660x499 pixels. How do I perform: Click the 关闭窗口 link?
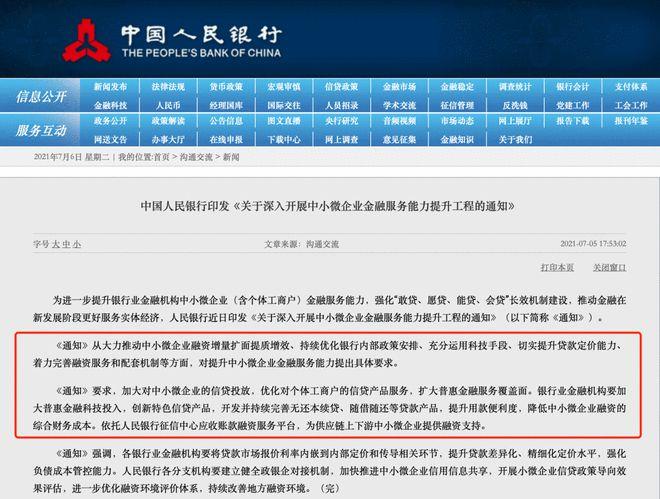click(609, 268)
